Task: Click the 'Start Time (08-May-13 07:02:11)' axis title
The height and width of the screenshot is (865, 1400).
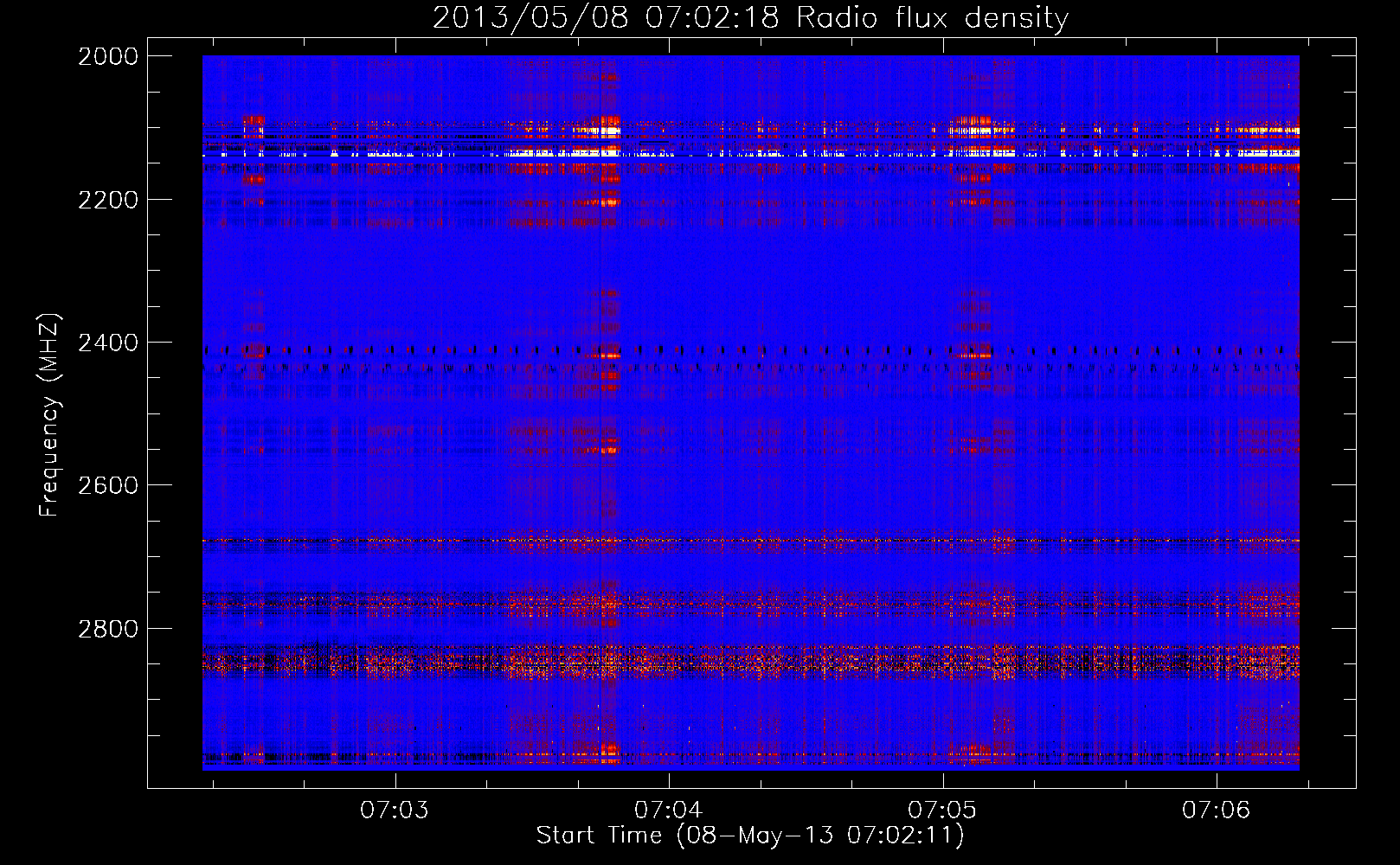Action: click(x=750, y=836)
